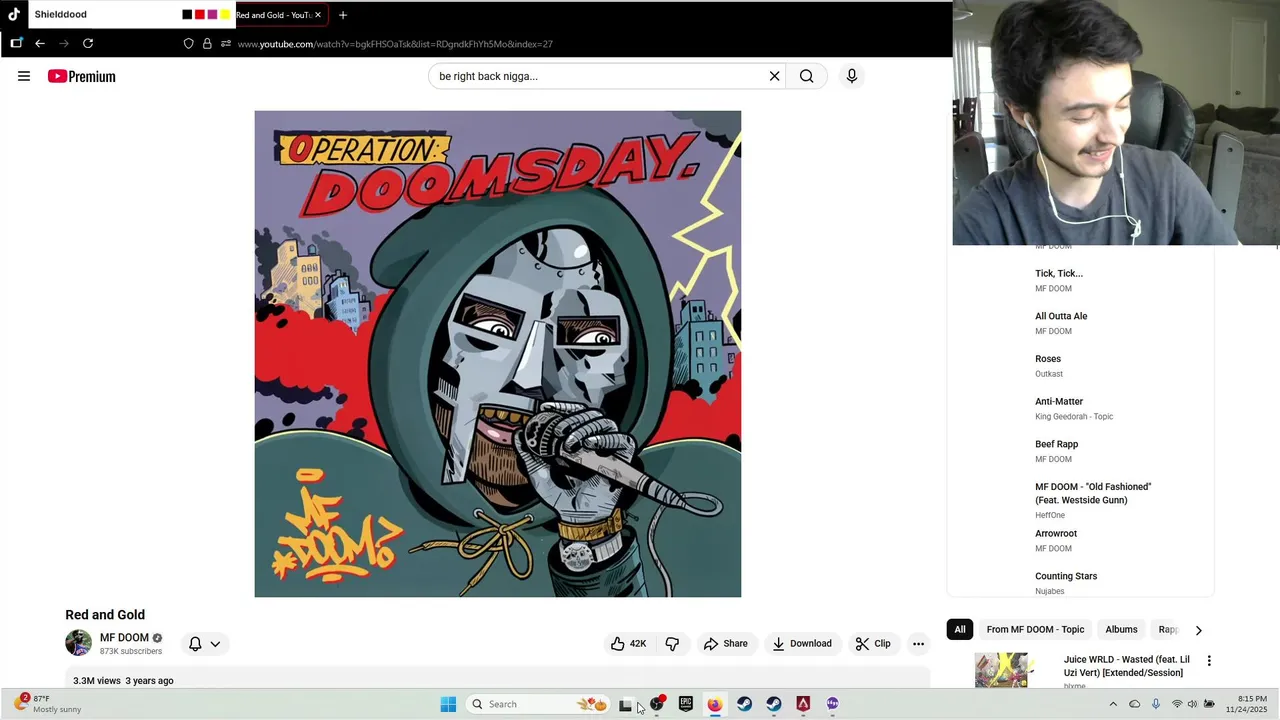Like the video with 42K likes

628,644
